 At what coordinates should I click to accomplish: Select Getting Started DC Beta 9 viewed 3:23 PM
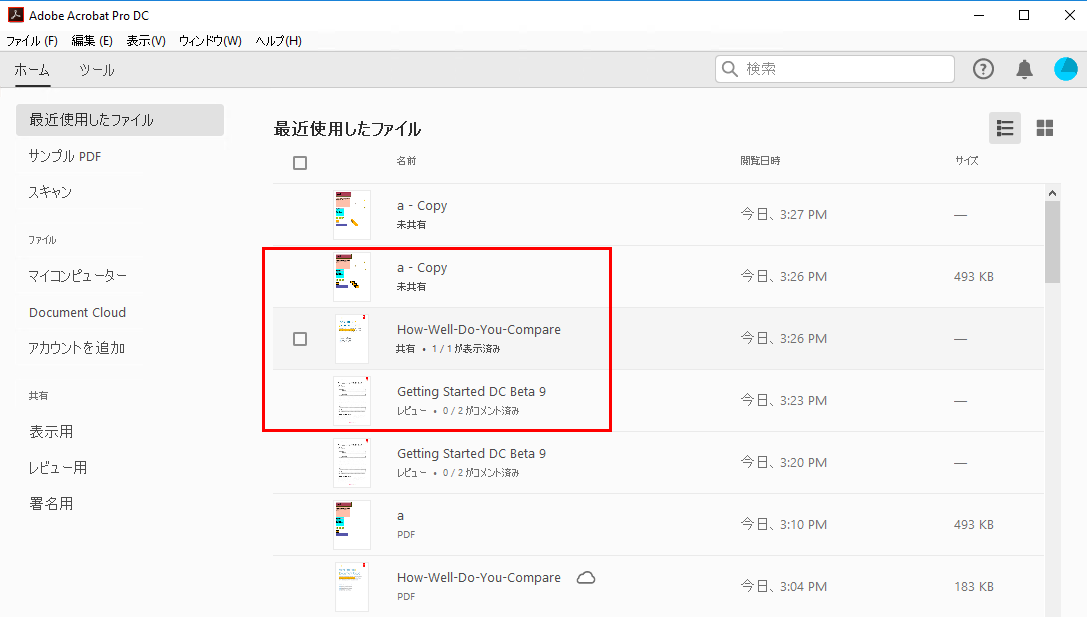pos(471,392)
